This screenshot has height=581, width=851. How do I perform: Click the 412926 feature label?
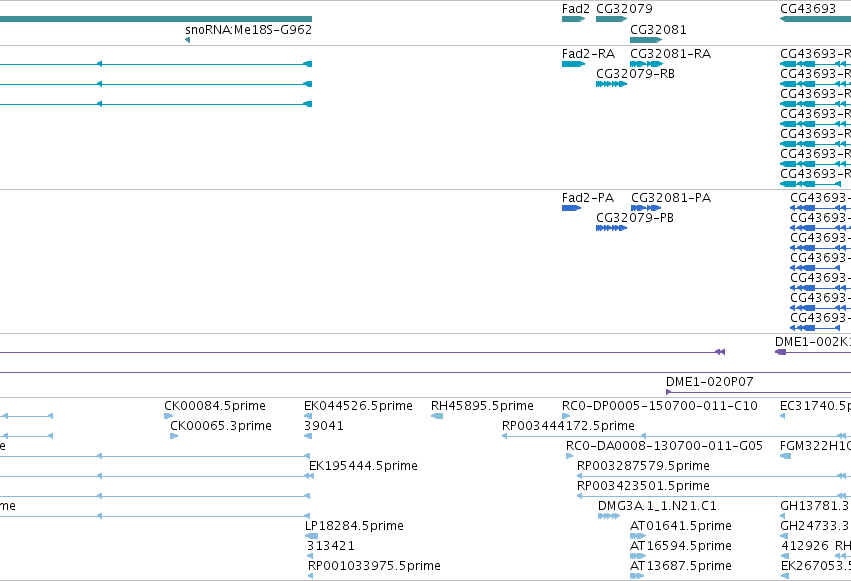(x=805, y=546)
